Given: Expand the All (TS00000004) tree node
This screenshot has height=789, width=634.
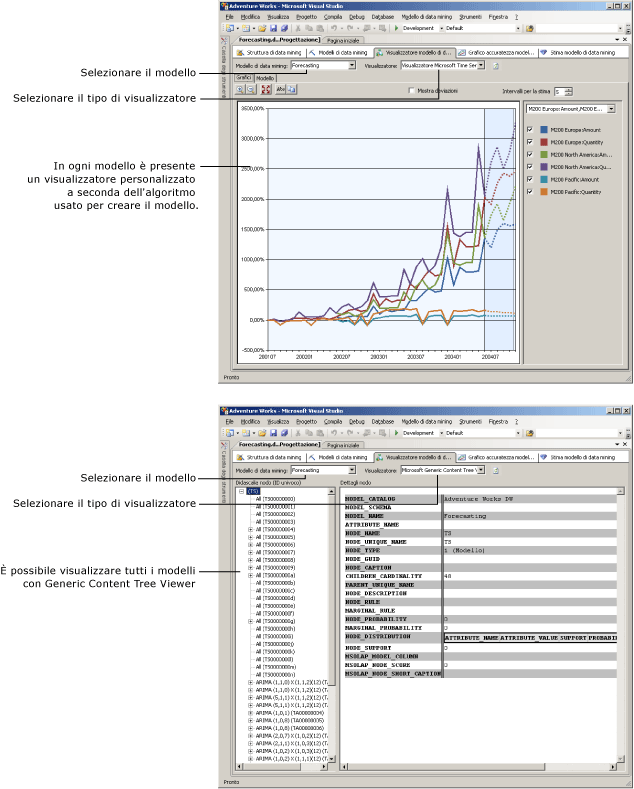Looking at the screenshot, I should pos(250,529).
